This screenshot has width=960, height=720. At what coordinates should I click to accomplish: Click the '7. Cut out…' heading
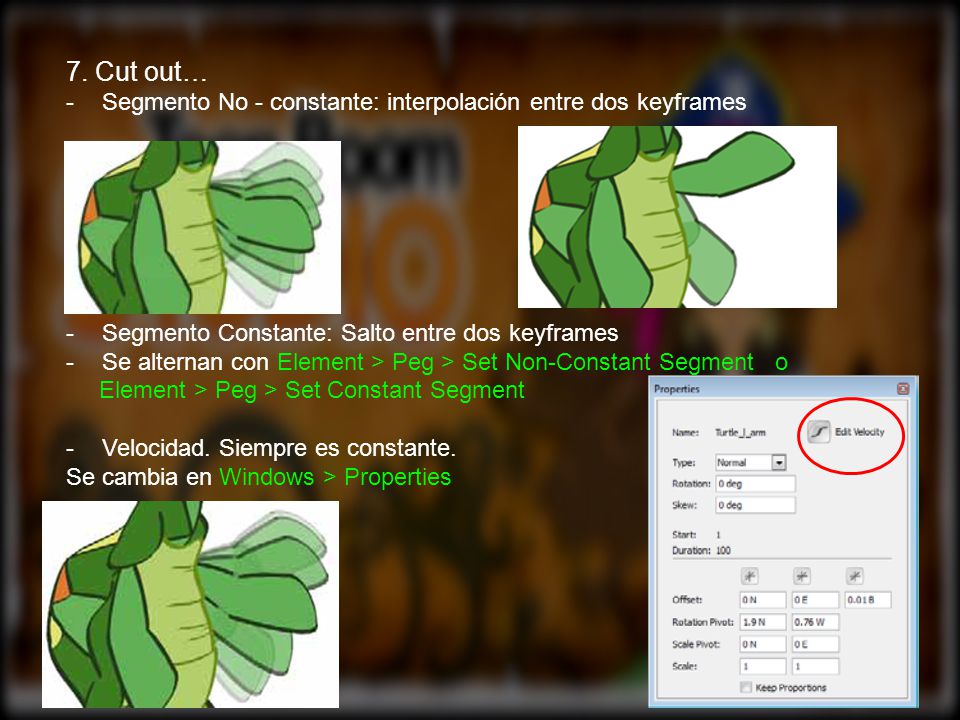click(137, 72)
